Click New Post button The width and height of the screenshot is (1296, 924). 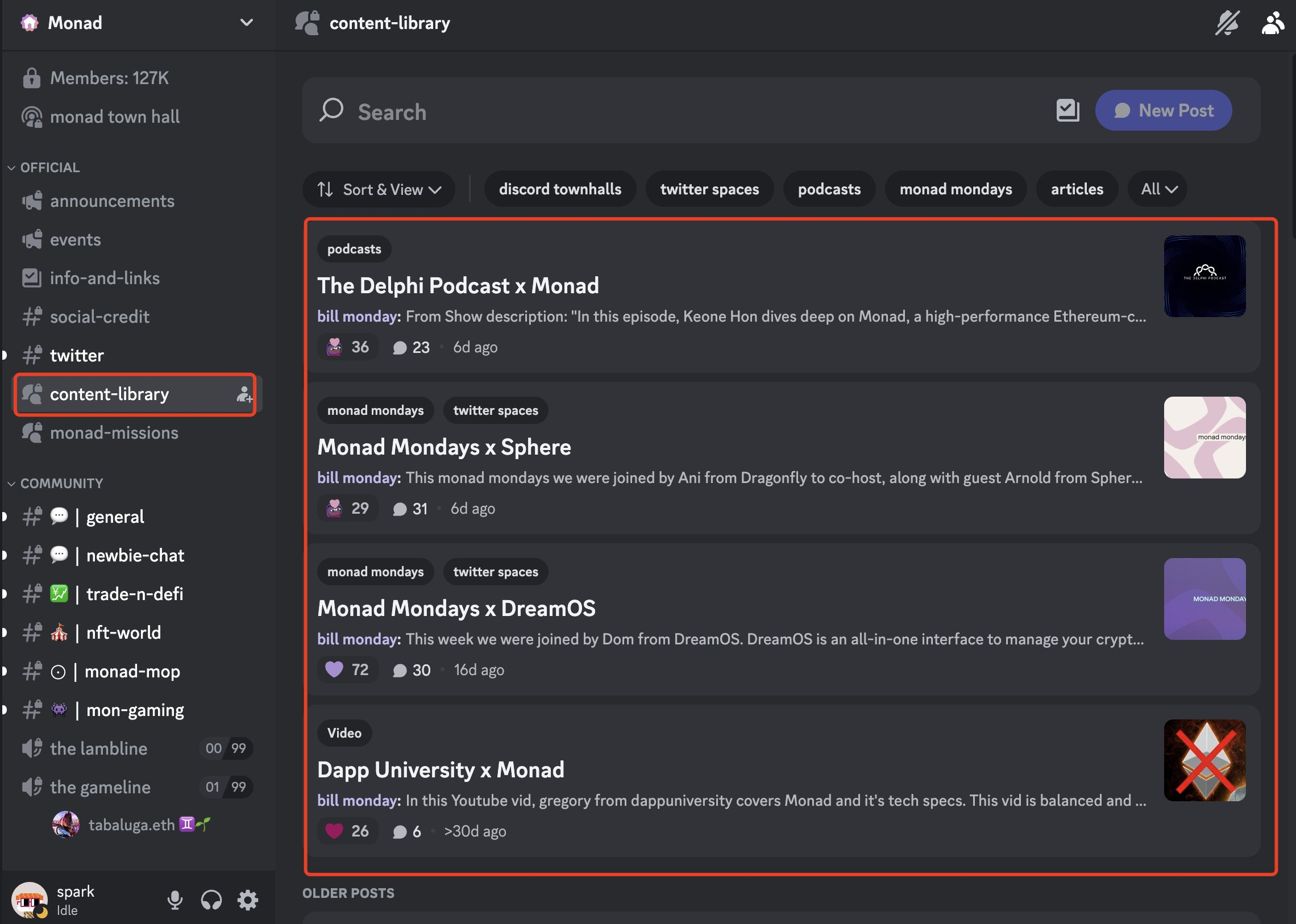point(1162,110)
